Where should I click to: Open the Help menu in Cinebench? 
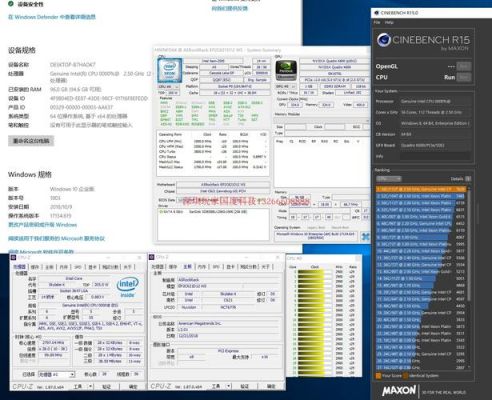click(389, 22)
